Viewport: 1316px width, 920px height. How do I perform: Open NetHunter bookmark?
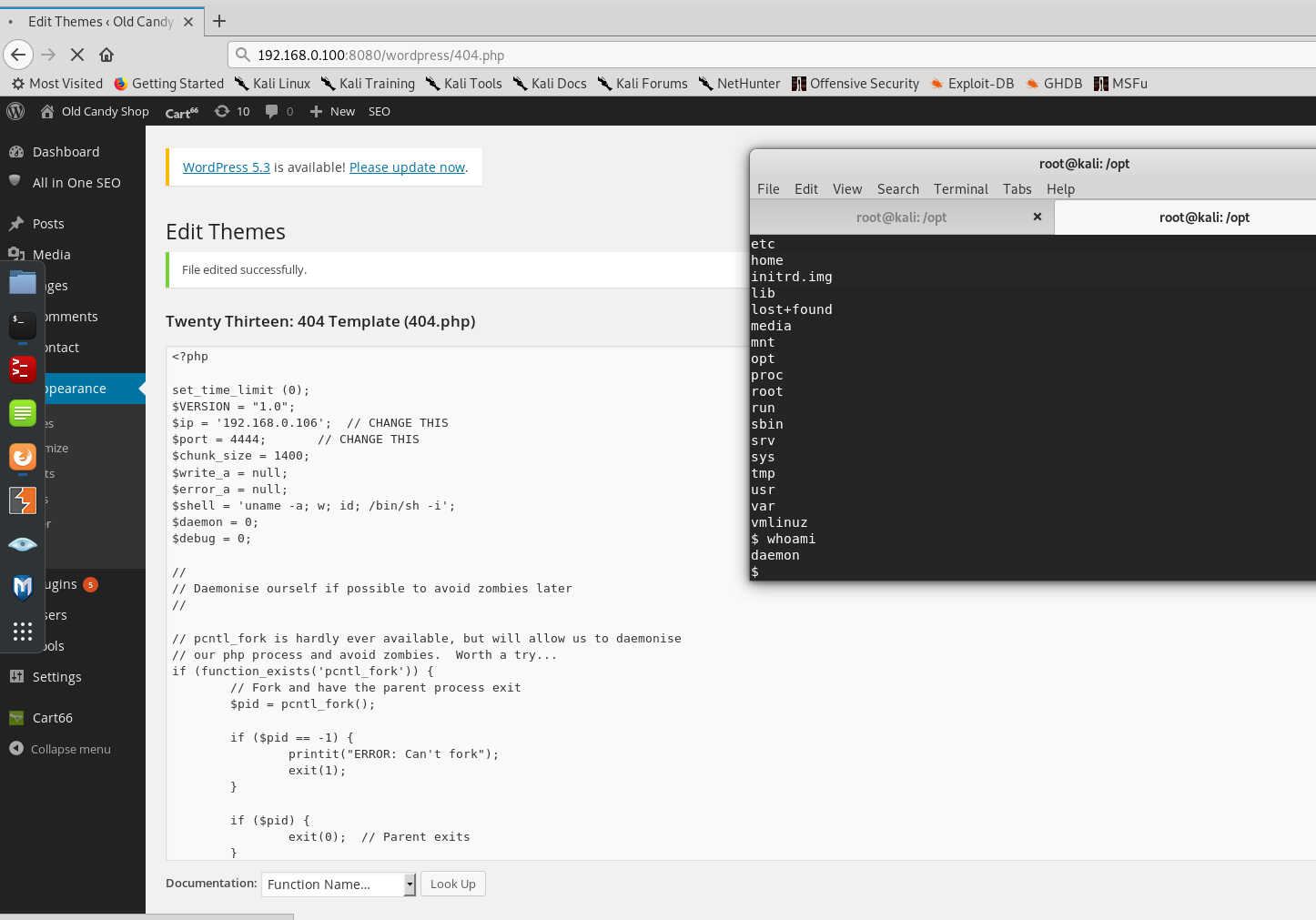(x=739, y=84)
